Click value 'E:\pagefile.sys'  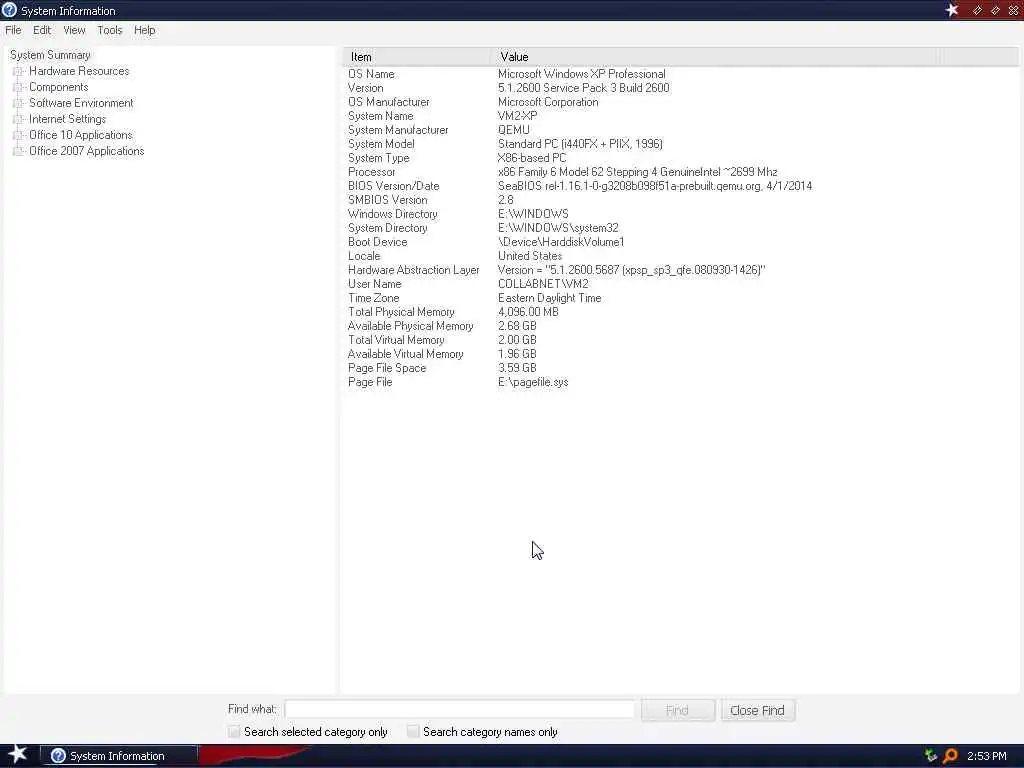point(533,382)
